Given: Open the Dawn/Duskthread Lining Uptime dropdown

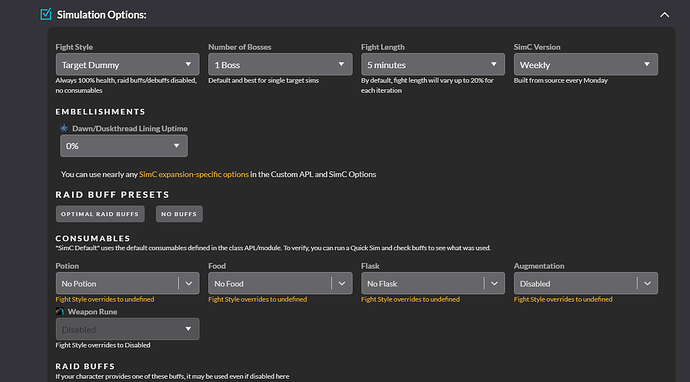Looking at the screenshot, I should coord(124,146).
